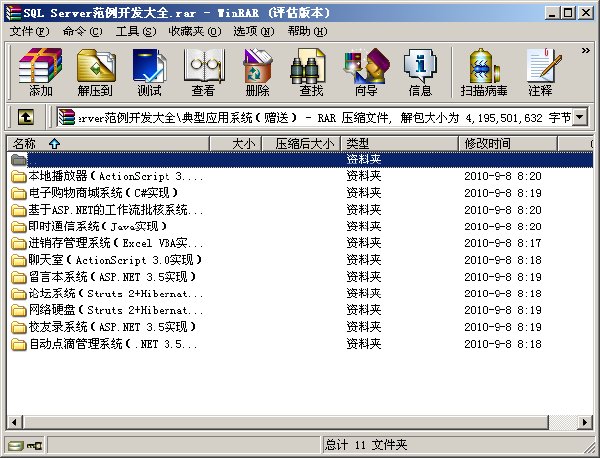This screenshot has width=600, height=458.
Task: Open the 选项(N) menu
Action: pyautogui.click(x=254, y=31)
